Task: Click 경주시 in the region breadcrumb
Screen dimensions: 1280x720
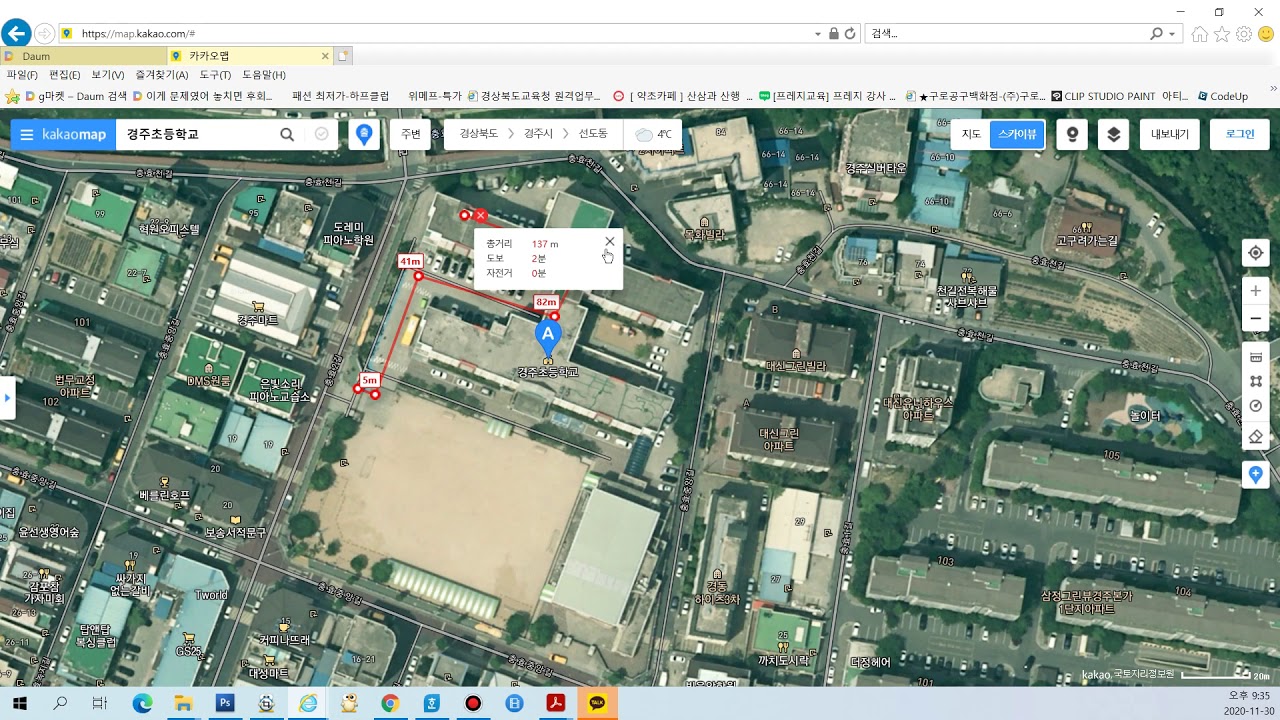Action: (538, 134)
